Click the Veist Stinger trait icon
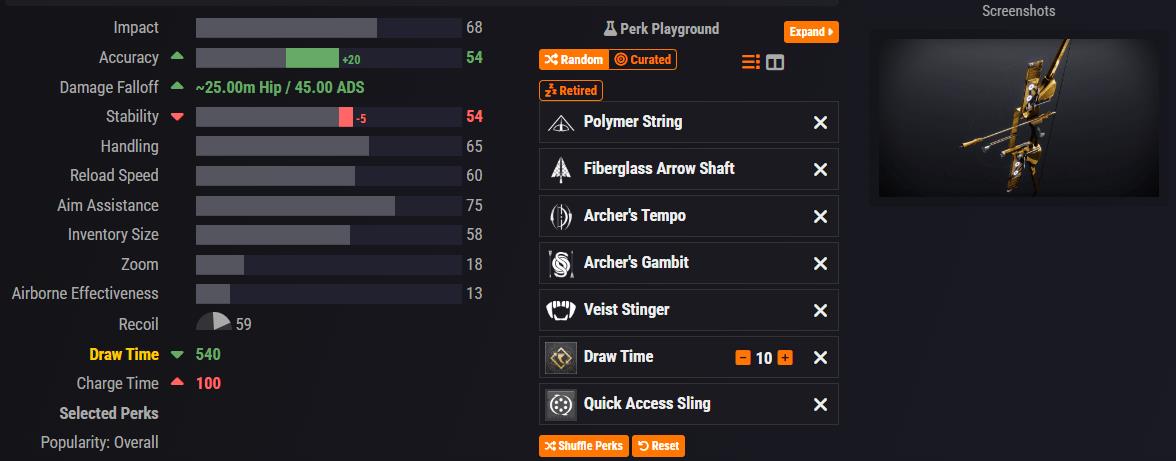The image size is (1176, 461). 560,310
